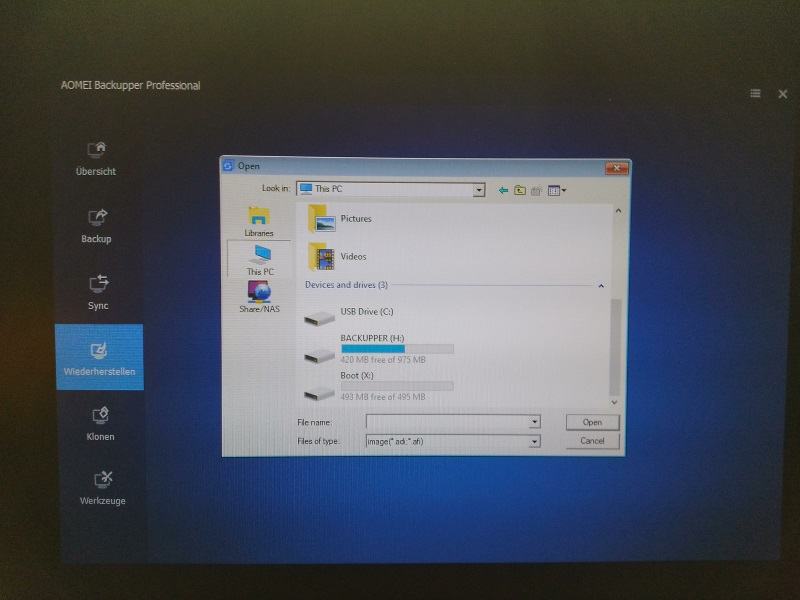Image resolution: width=800 pixels, height=600 pixels.
Task: Open the Sync section in sidebar
Action: [x=98, y=292]
